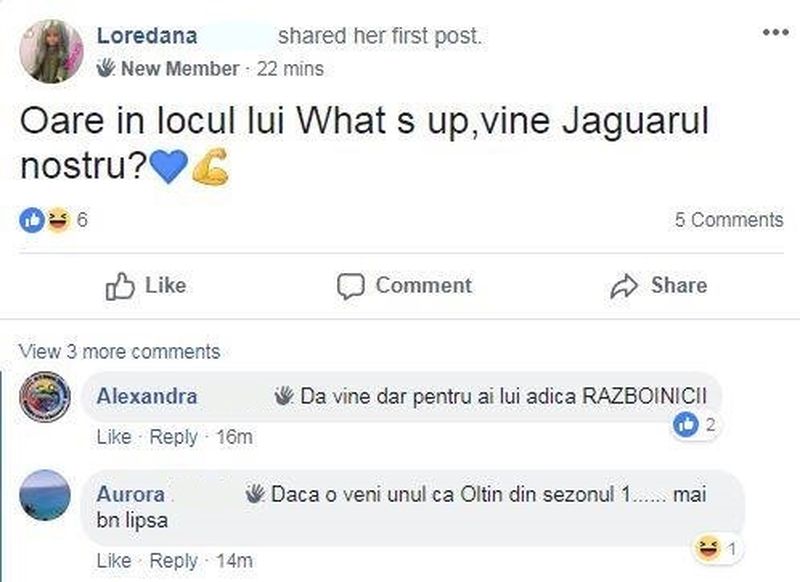Reply to Alexandra's comment
Image resolution: width=800 pixels, height=582 pixels.
[174, 437]
